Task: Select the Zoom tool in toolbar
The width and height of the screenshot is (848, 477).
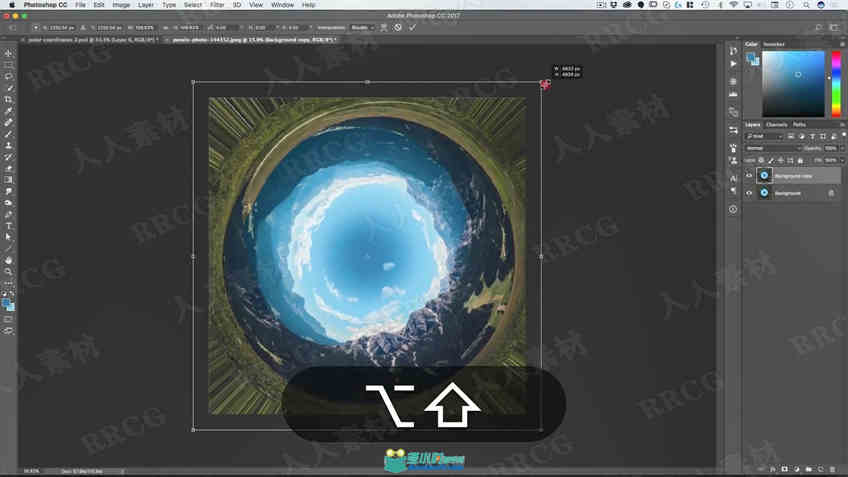Action: pyautogui.click(x=8, y=271)
